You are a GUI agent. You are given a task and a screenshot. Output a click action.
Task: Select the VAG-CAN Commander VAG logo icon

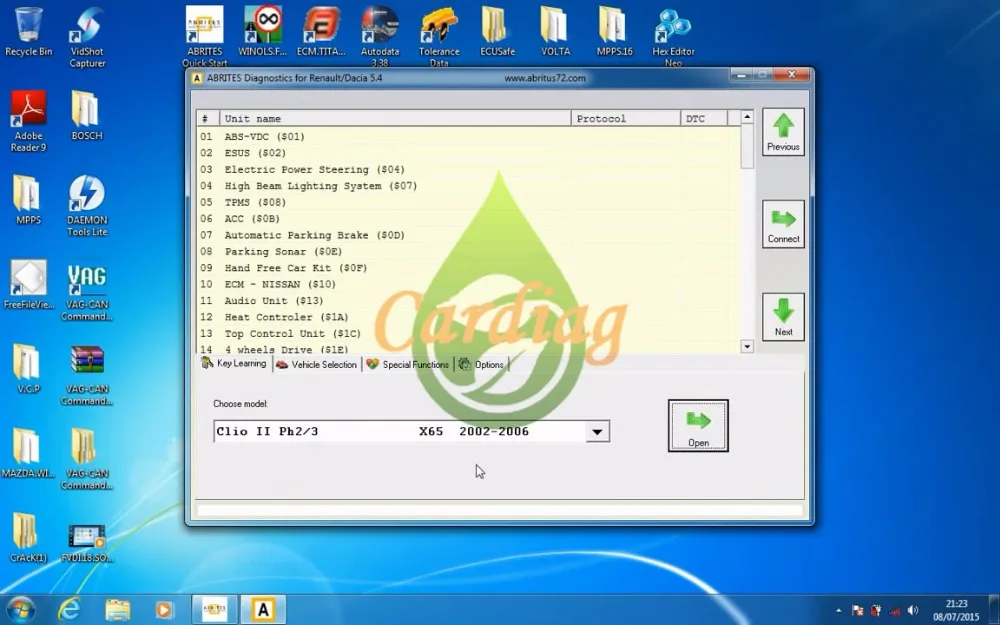pyautogui.click(x=87, y=290)
